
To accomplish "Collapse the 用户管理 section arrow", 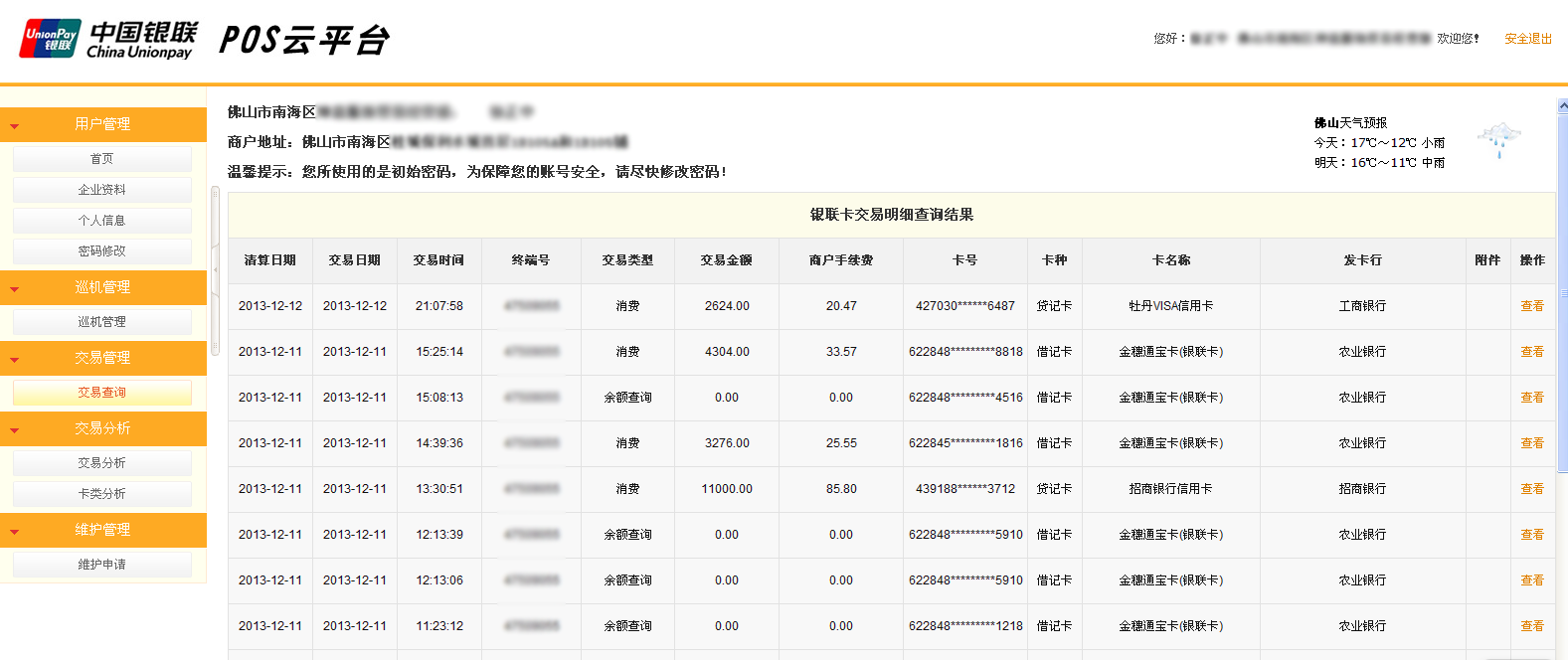I will [x=15, y=126].
